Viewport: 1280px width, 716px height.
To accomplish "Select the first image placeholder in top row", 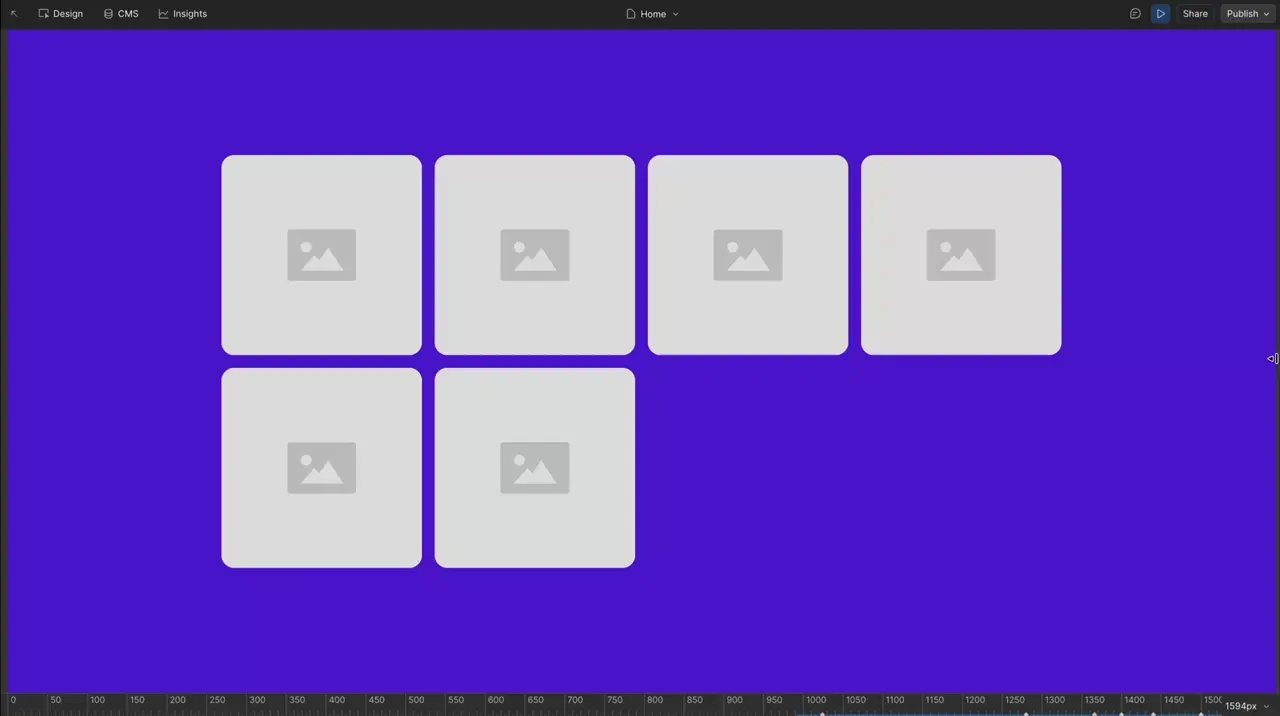I will (x=321, y=255).
